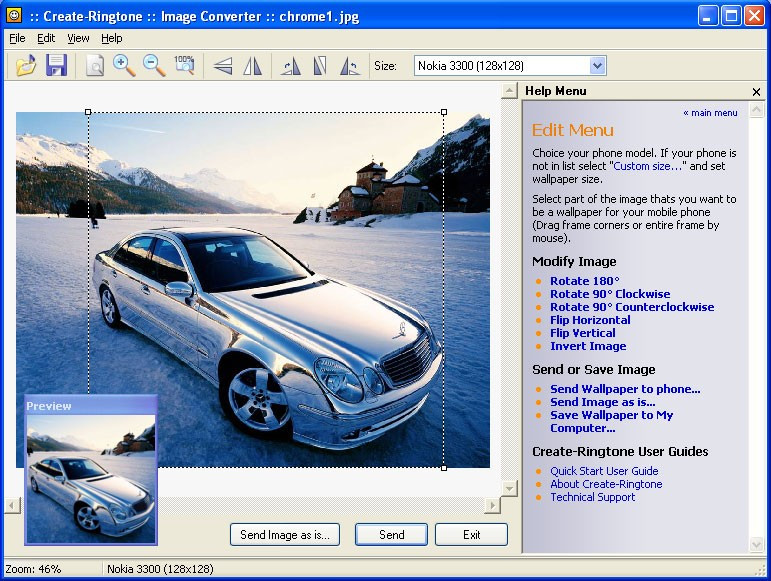Click the Rotate 90° Clockwise link
771x581 pixels.
610,294
